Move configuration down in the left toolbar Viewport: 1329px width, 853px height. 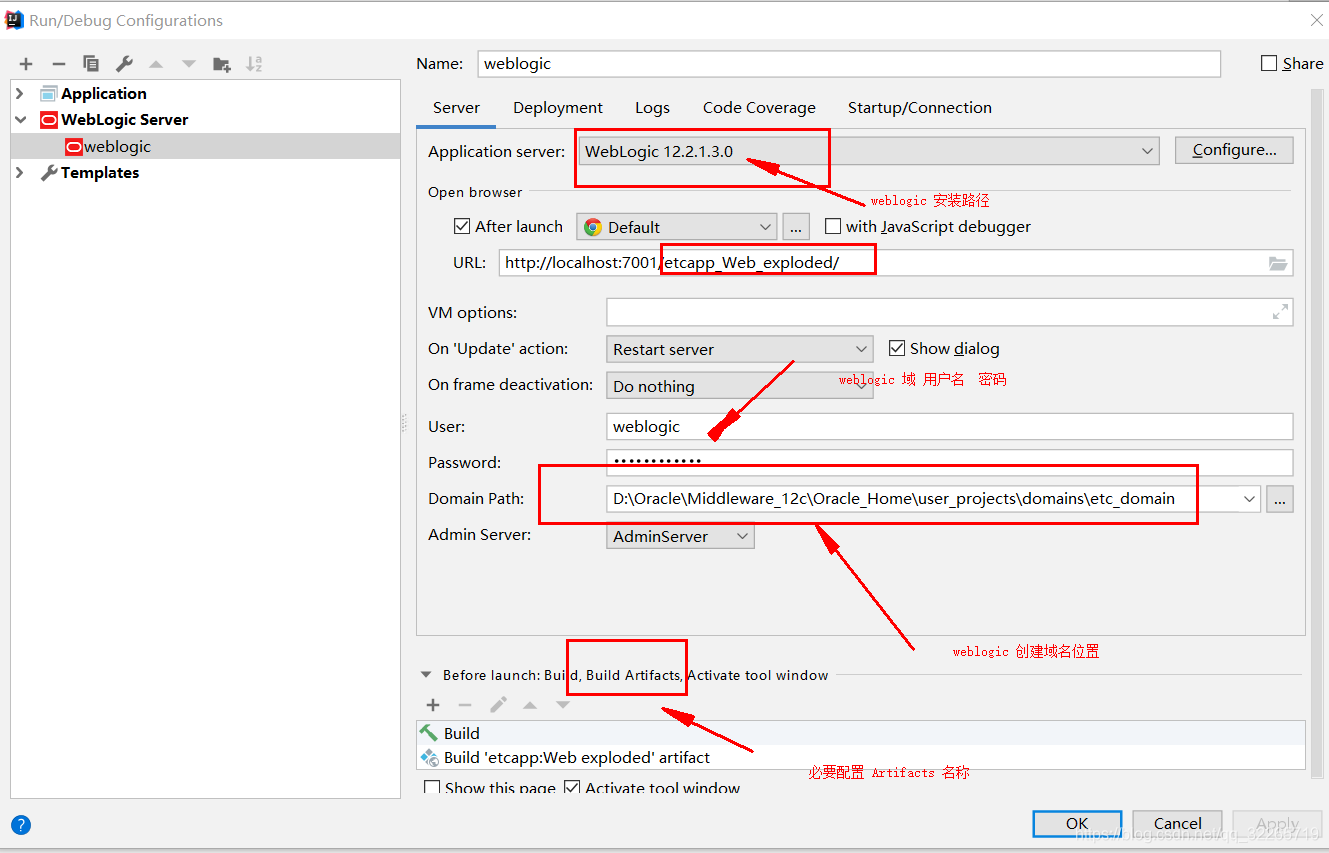189,64
